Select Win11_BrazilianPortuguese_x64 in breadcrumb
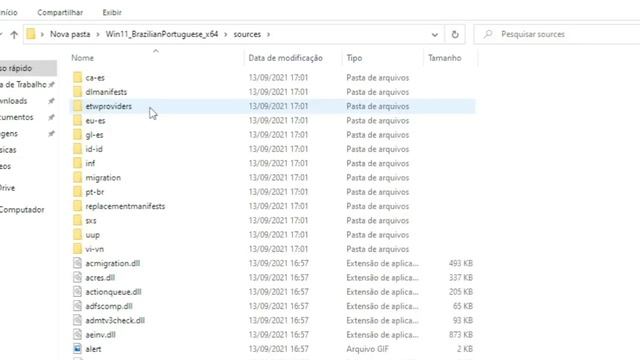This screenshot has width=640, height=360. pyautogui.click(x=162, y=34)
